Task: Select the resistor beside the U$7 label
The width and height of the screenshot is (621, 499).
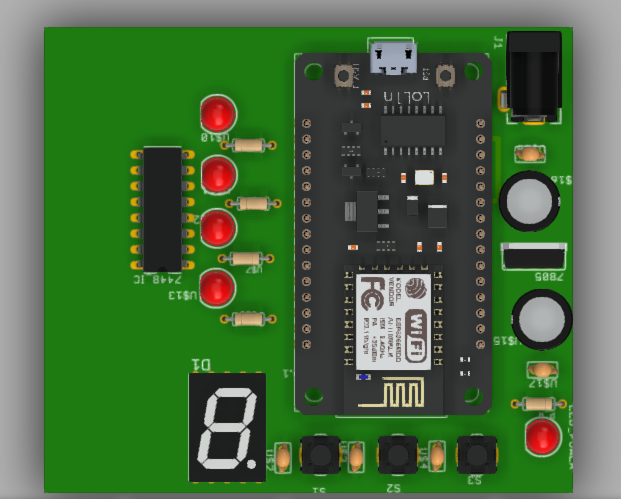Action: (x=246, y=259)
